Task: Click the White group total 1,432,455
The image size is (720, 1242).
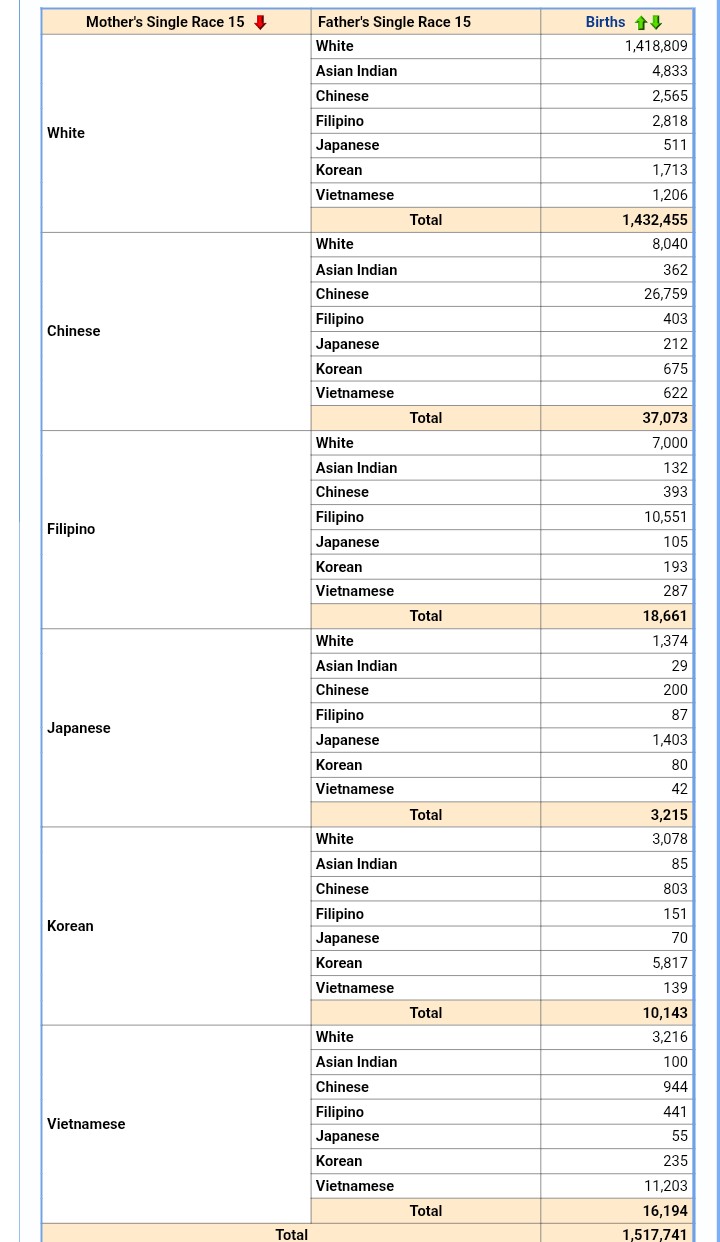Action: (655, 220)
